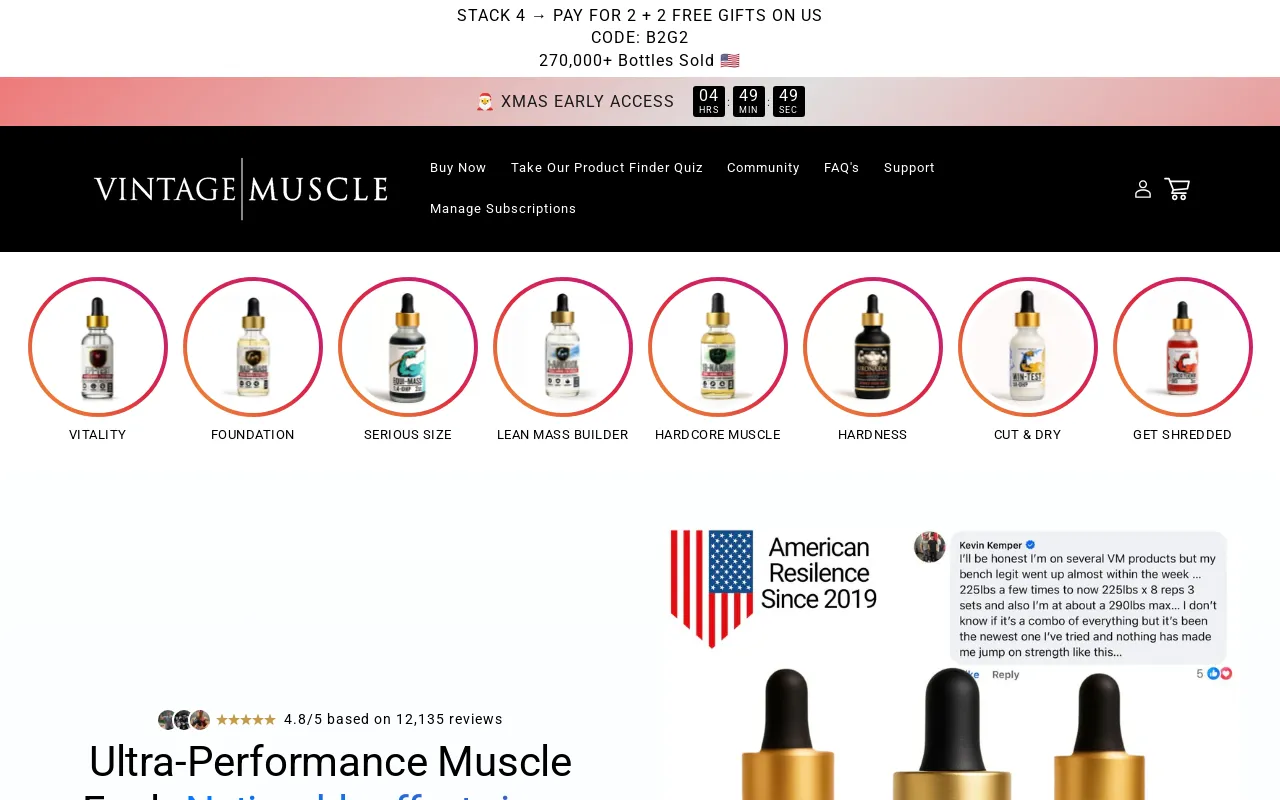Go to Take Our Product Finder Quiz
1280x800 pixels.
click(607, 168)
